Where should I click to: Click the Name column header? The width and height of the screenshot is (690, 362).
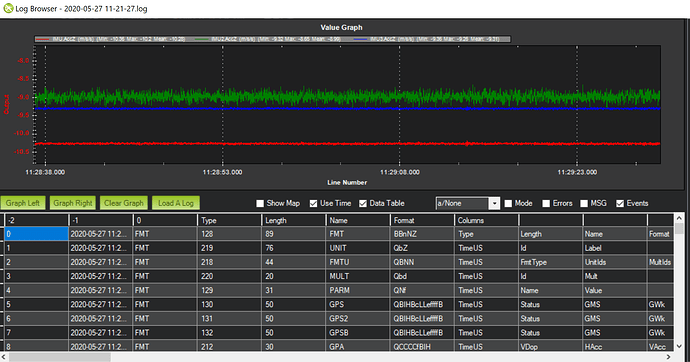coord(358,220)
